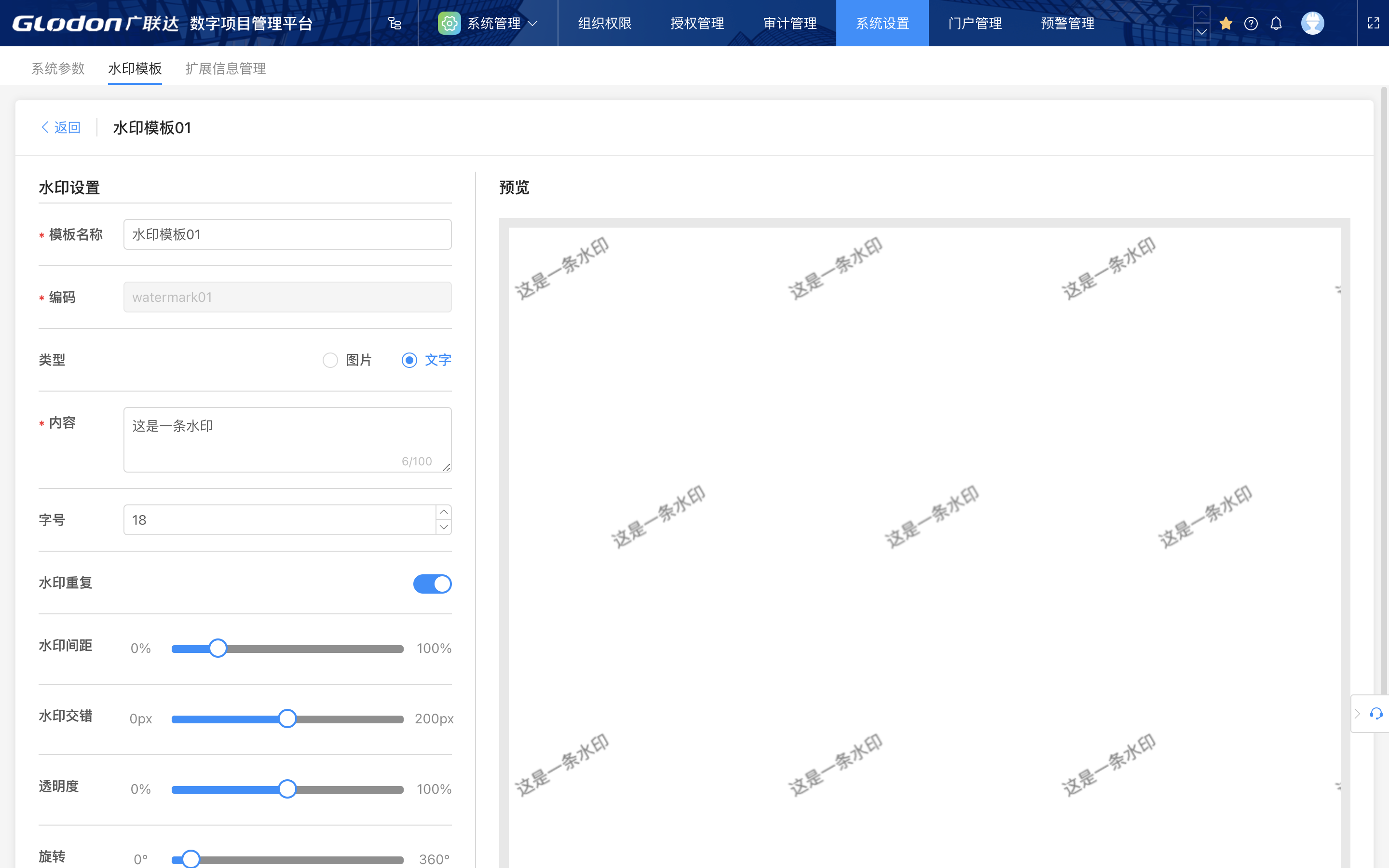Open the 系统管理 module dropdown
Image resolution: width=1389 pixels, height=868 pixels.
tap(488, 23)
